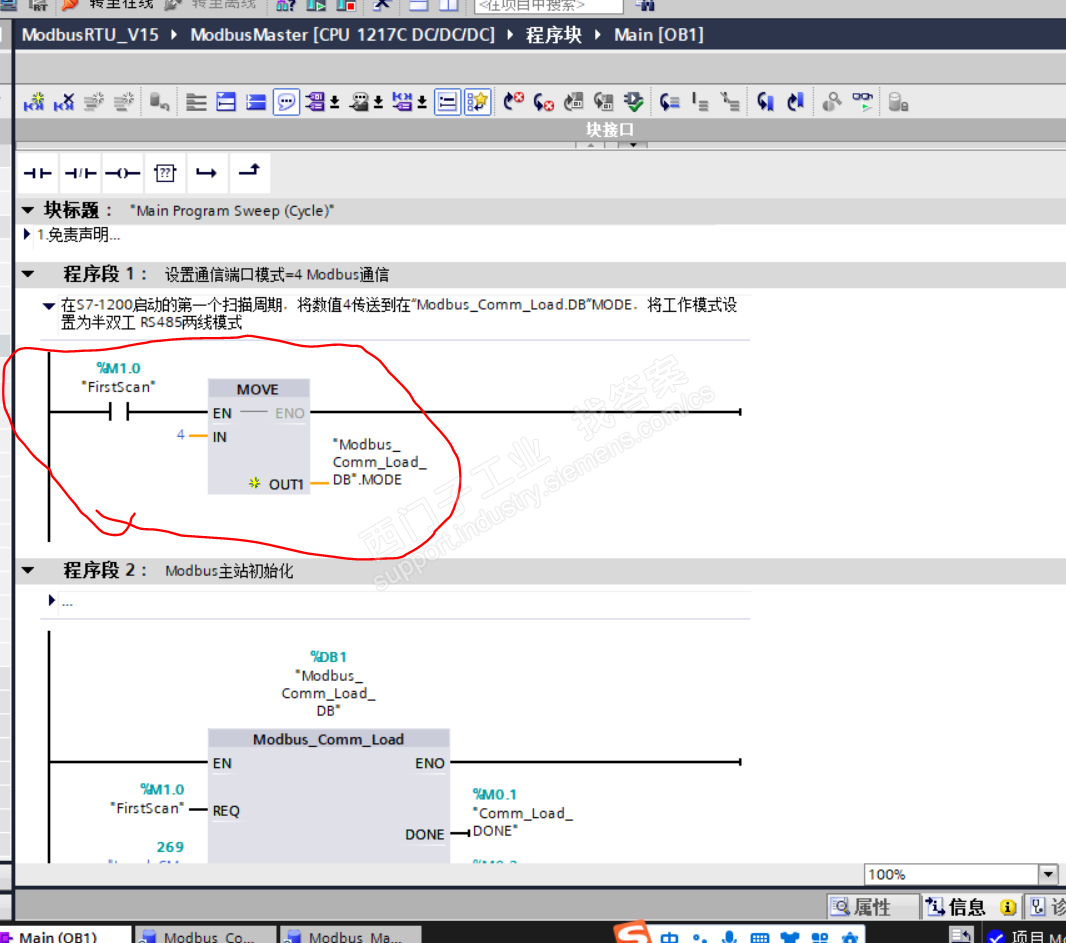Click the Sogou microphone voice input icon
Image resolution: width=1066 pixels, height=943 pixels.
point(729,937)
